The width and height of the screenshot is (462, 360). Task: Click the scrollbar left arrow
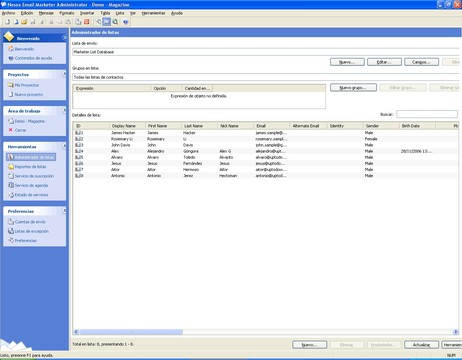[76, 332]
